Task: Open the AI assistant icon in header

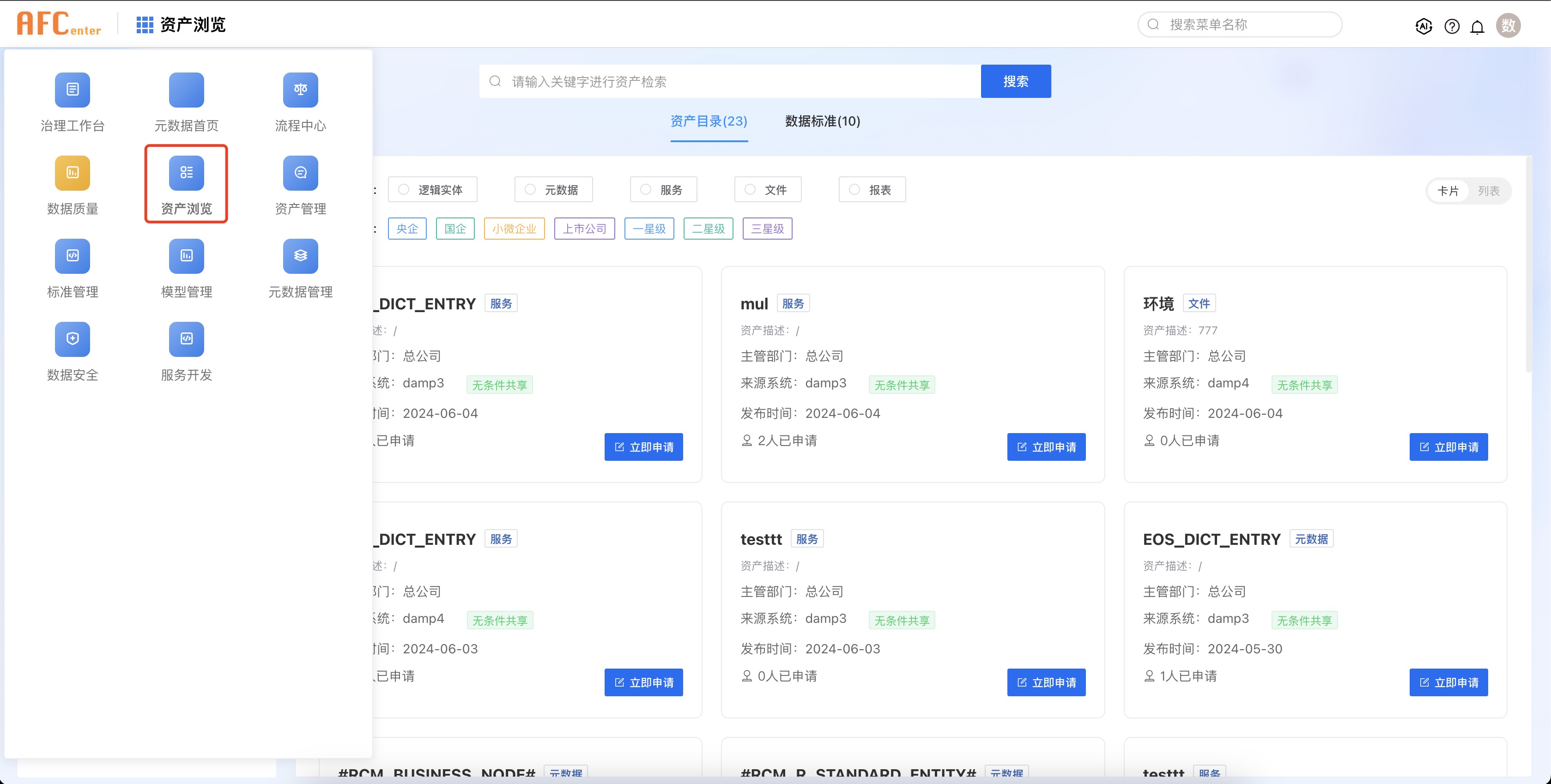Action: pos(1424,26)
